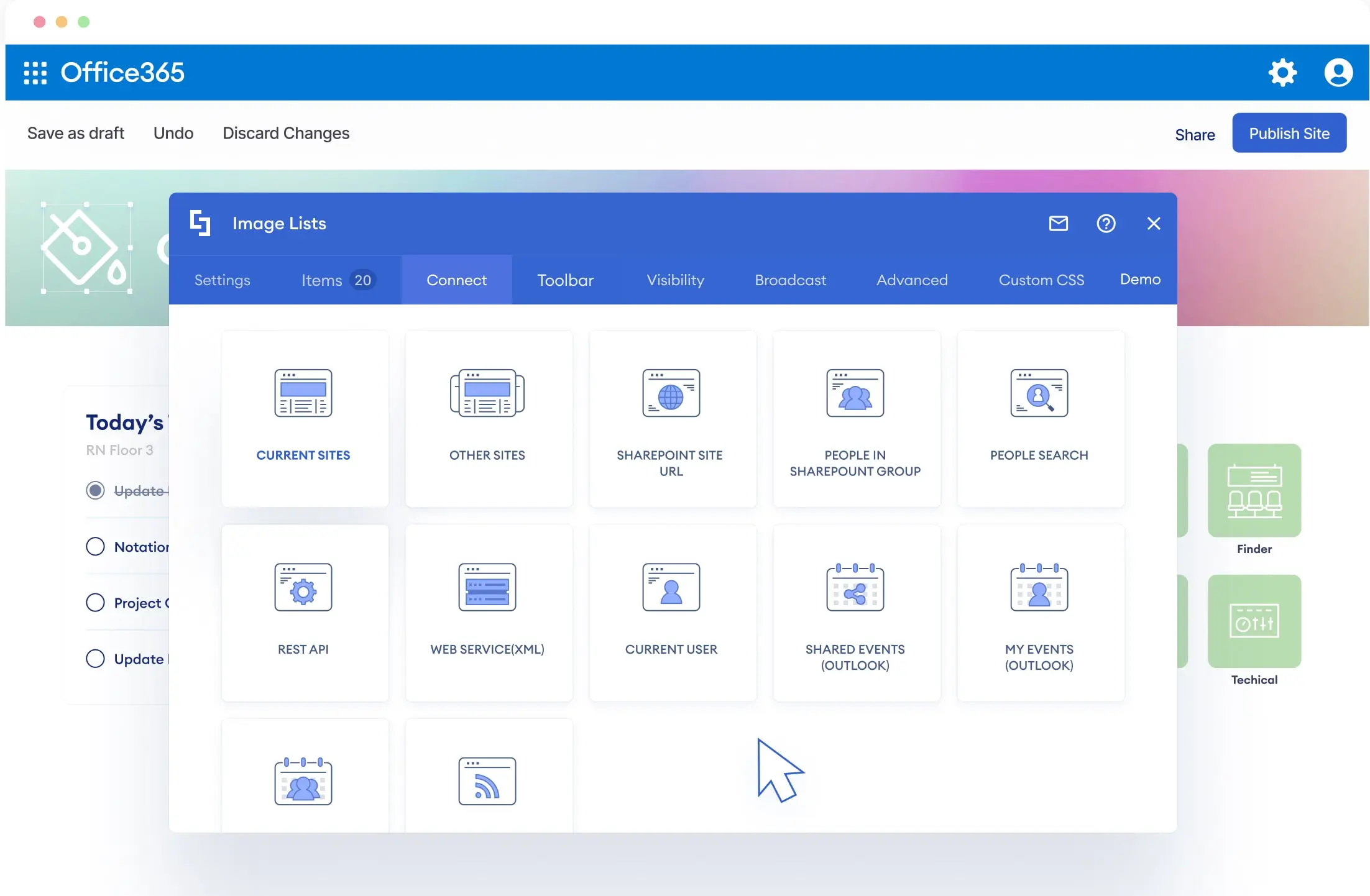Viewport: 1370px width, 896px height.
Task: Choose the REST API connection tile
Action: coord(304,612)
